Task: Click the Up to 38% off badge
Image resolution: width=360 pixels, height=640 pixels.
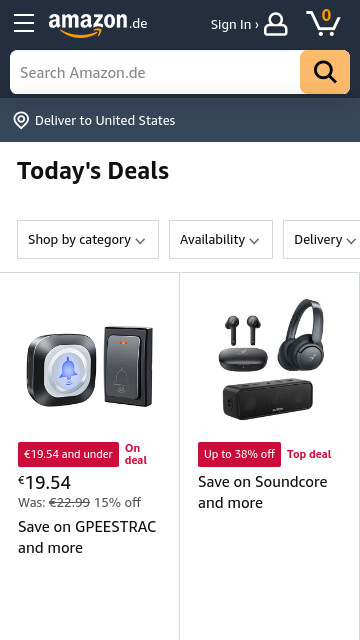Action: [240, 454]
